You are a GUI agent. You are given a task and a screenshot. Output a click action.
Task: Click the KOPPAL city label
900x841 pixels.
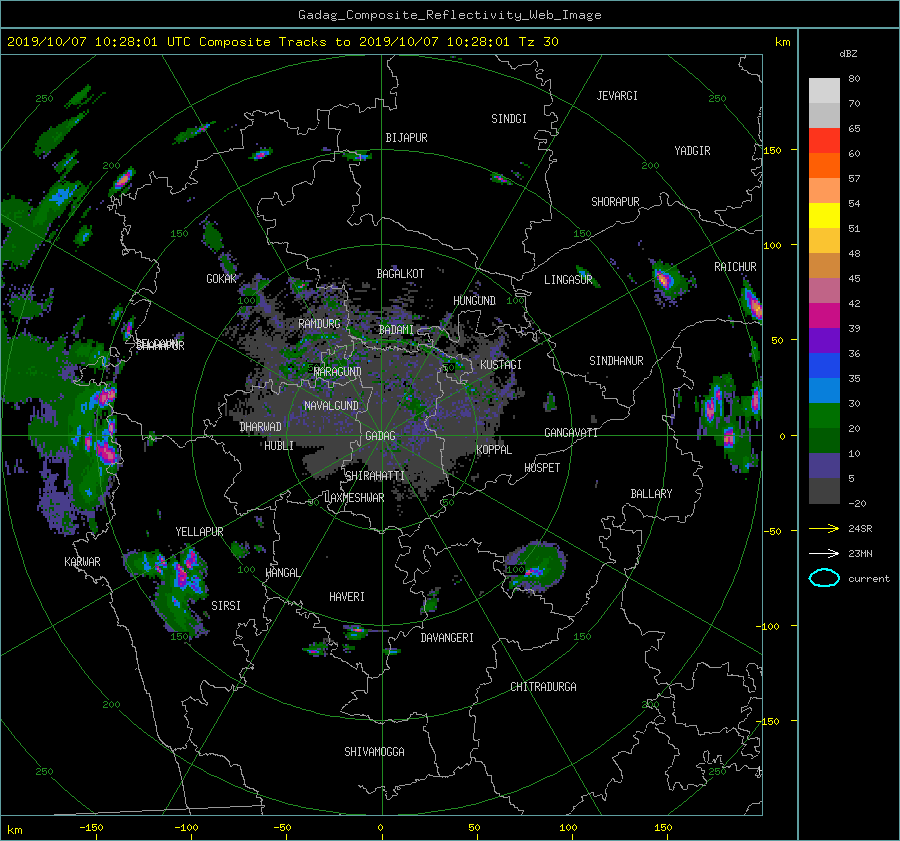[x=494, y=450]
